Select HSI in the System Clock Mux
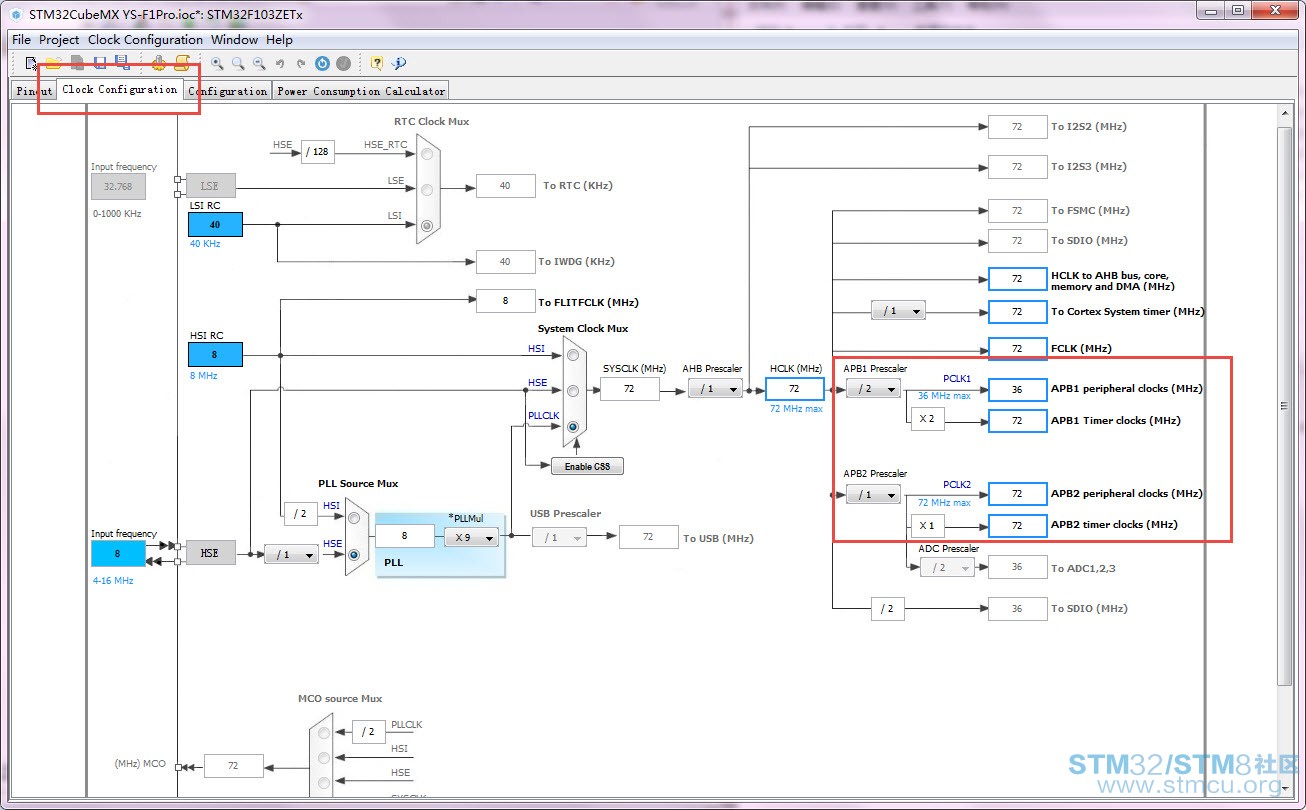 [x=573, y=354]
